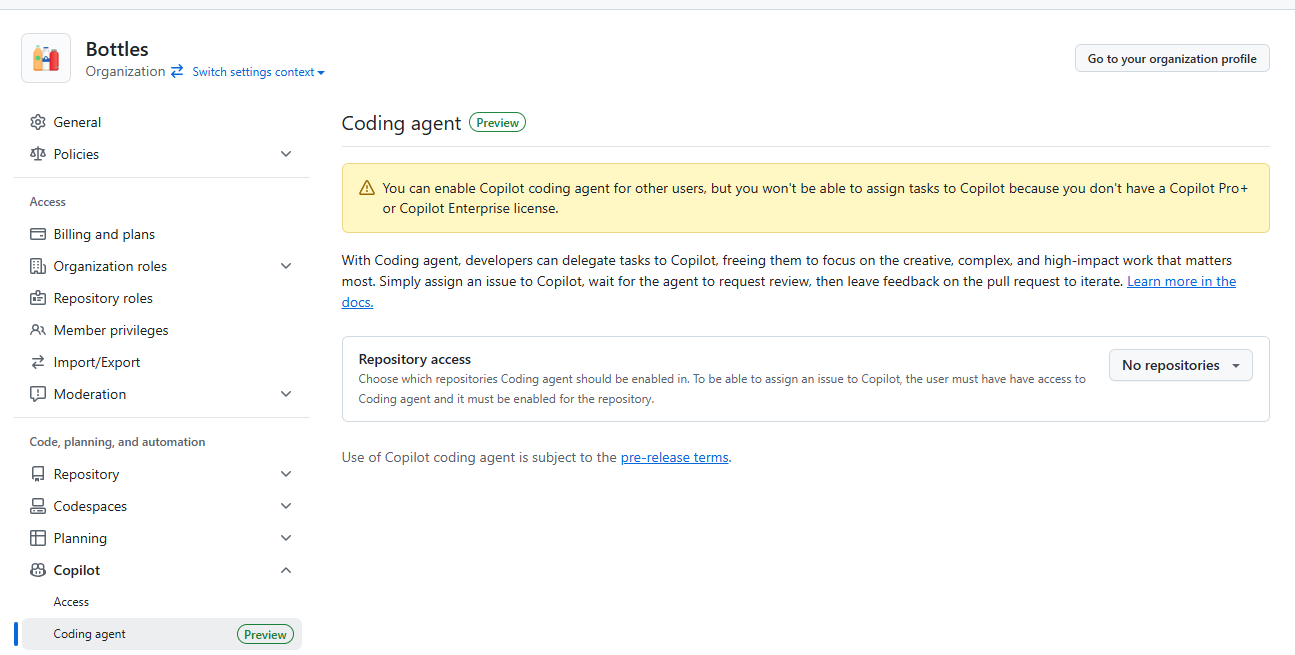Click the switch arrows icon beside Organization
Image resolution: width=1295 pixels, height=655 pixels.
pyautogui.click(x=177, y=71)
